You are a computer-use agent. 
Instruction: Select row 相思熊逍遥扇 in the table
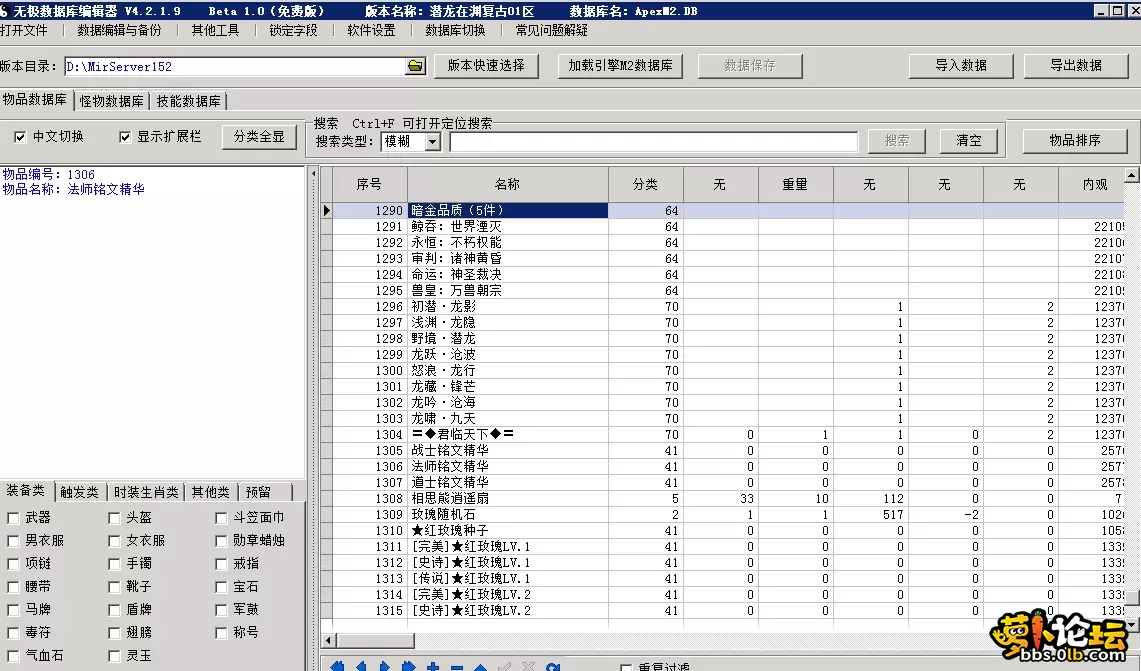[x=728, y=499]
